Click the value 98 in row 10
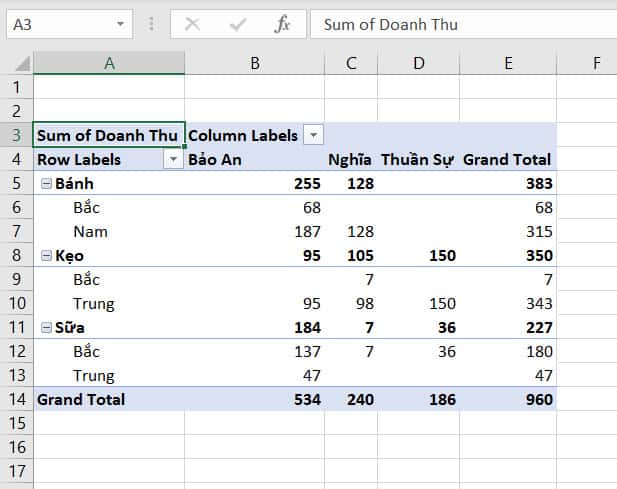This screenshot has height=489, width=617. pyautogui.click(x=364, y=303)
